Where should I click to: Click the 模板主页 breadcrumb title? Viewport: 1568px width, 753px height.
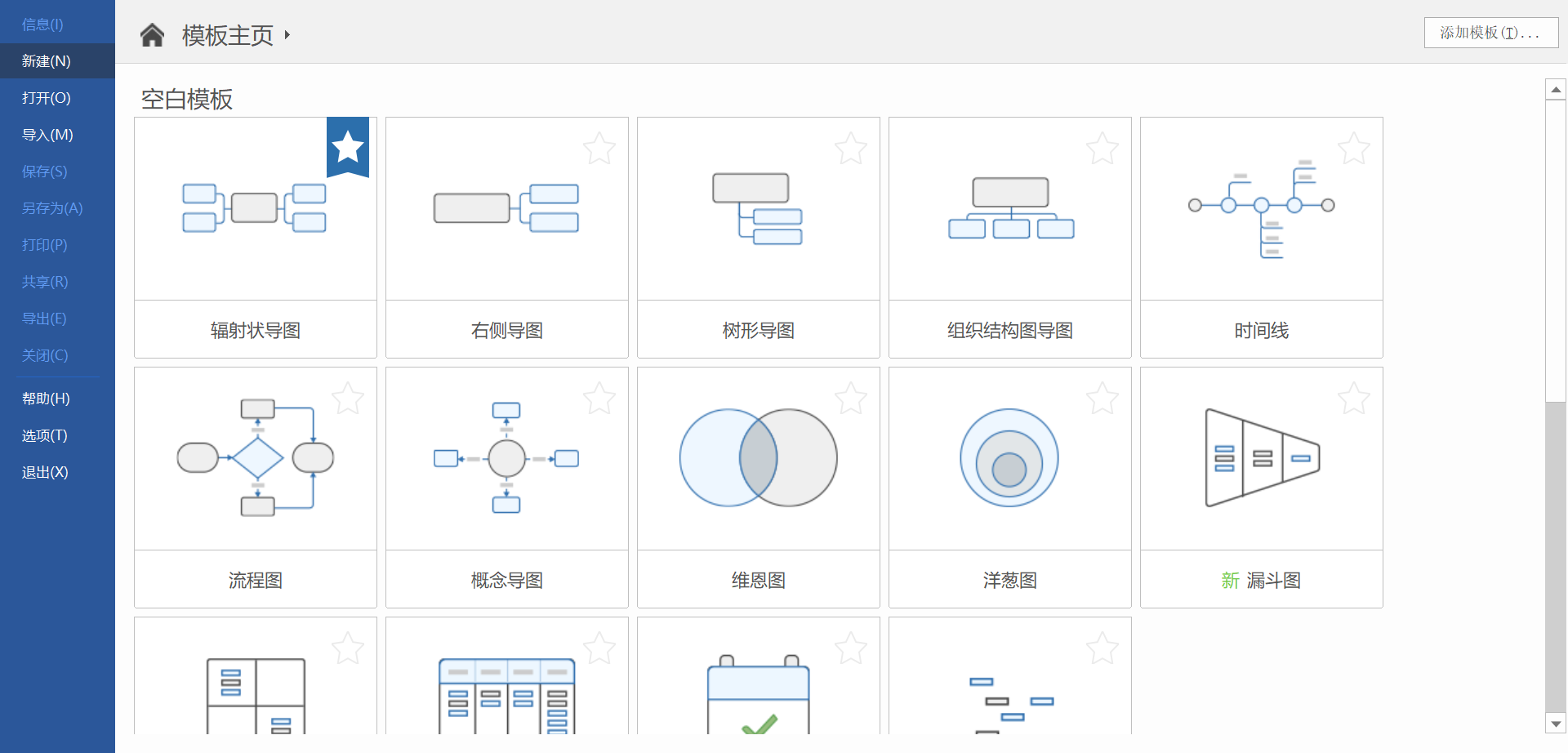pyautogui.click(x=228, y=35)
